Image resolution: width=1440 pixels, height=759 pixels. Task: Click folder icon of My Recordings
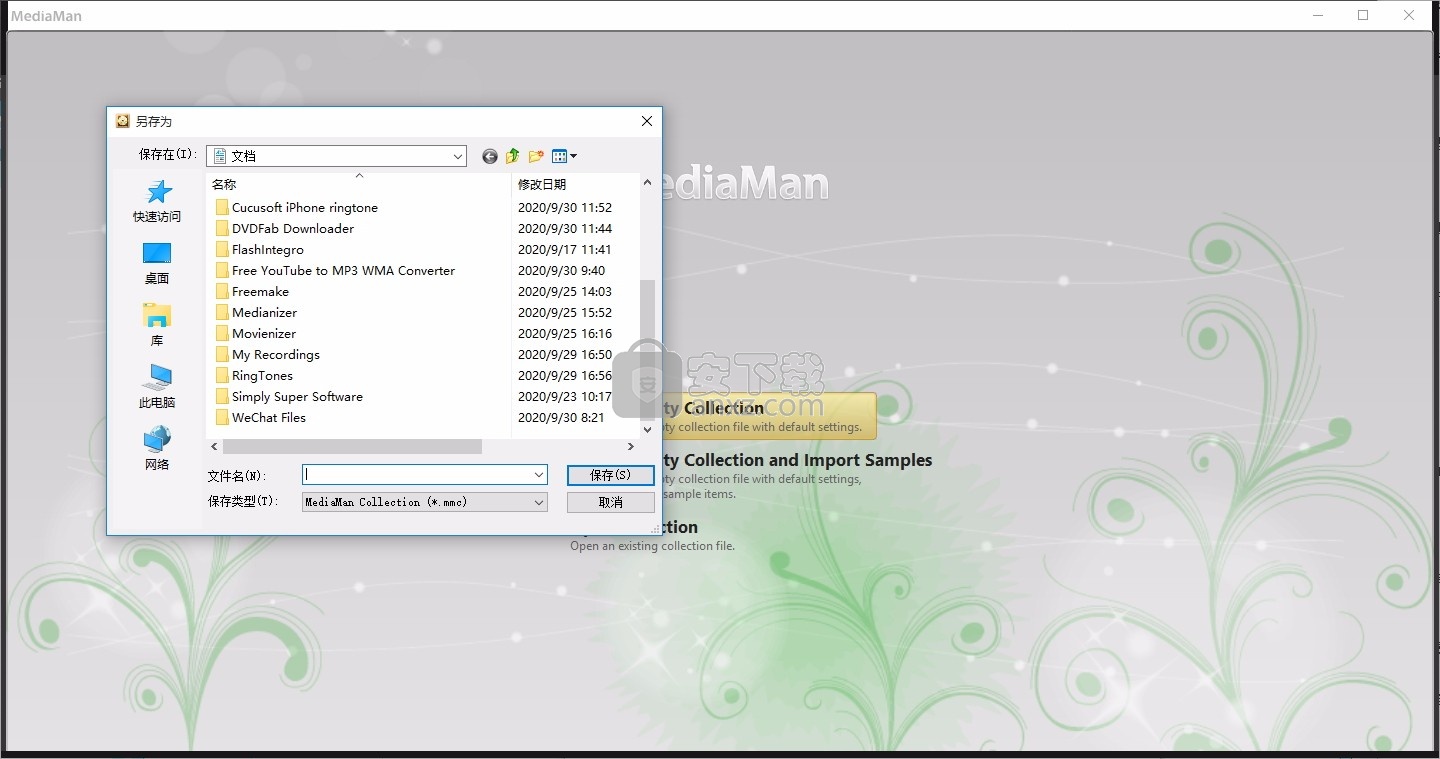coord(222,354)
